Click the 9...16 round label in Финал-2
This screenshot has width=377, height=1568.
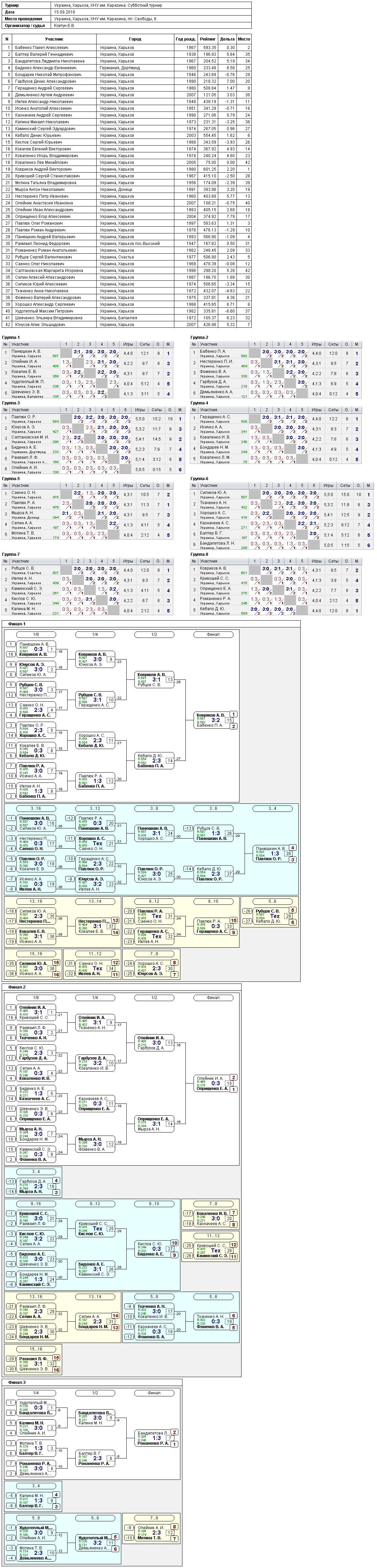(36, 1203)
